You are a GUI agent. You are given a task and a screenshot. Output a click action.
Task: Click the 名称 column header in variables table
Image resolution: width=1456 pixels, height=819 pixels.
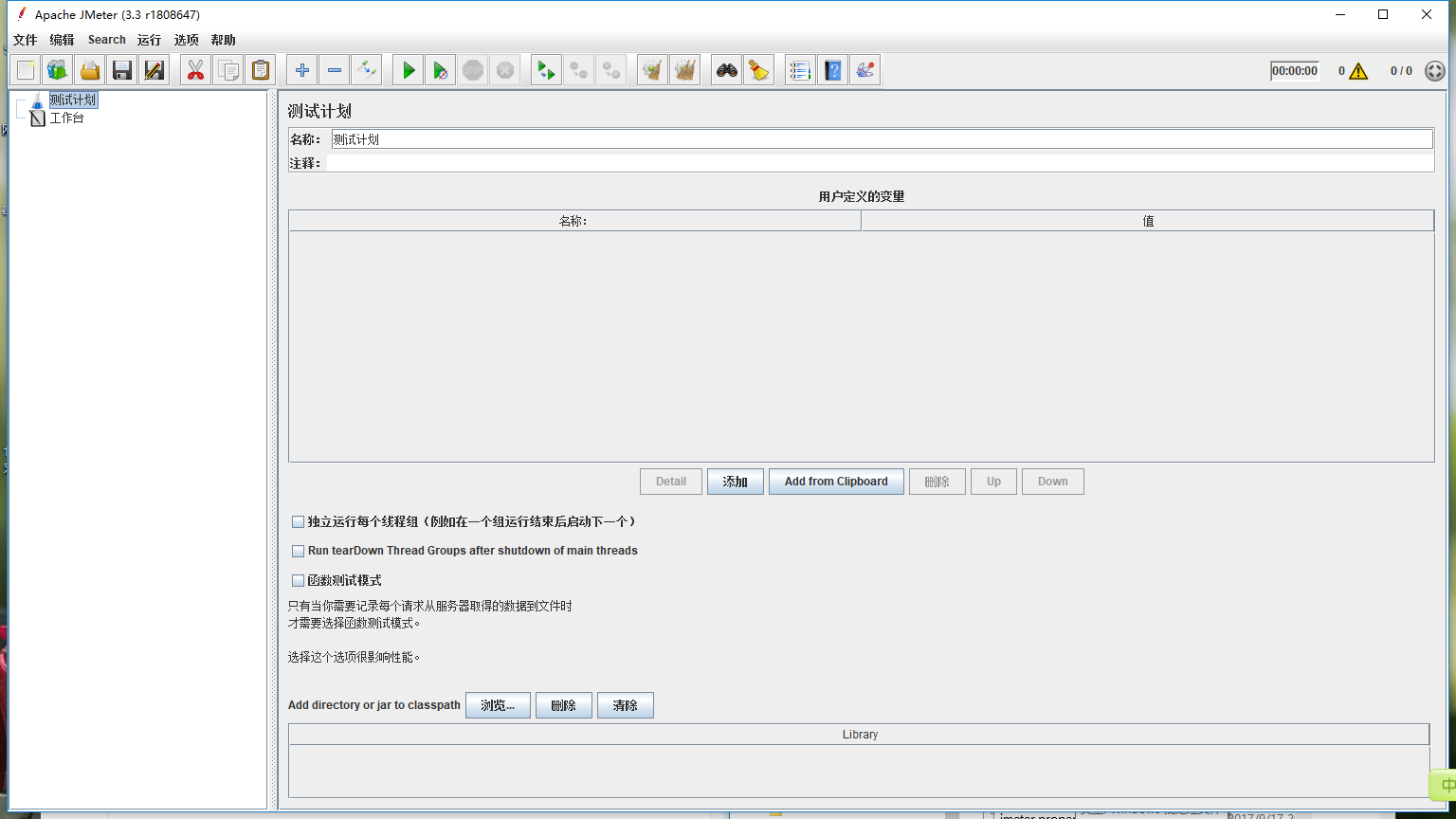click(574, 221)
